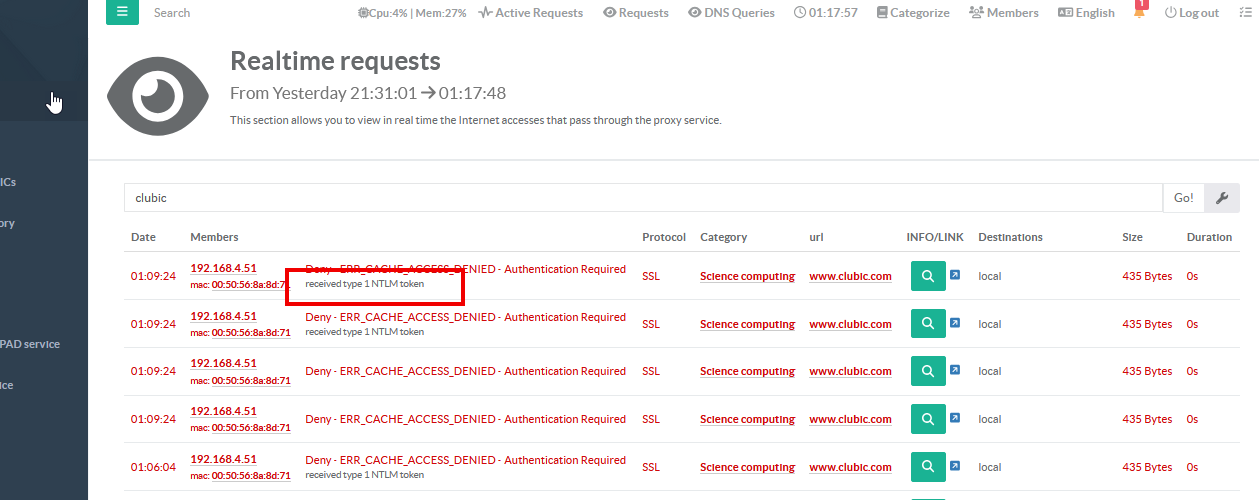Screen dimensions: 1259x500
Task: Open the Active Requests menu
Action: click(x=530, y=13)
